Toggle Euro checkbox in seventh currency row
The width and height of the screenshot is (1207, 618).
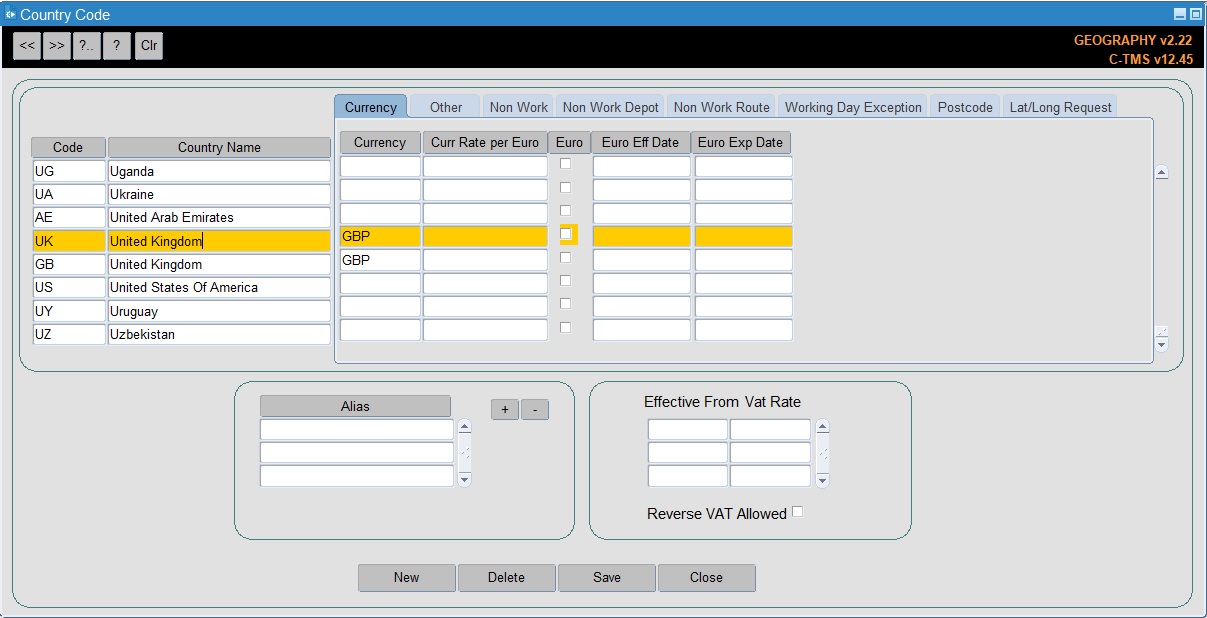(x=566, y=303)
